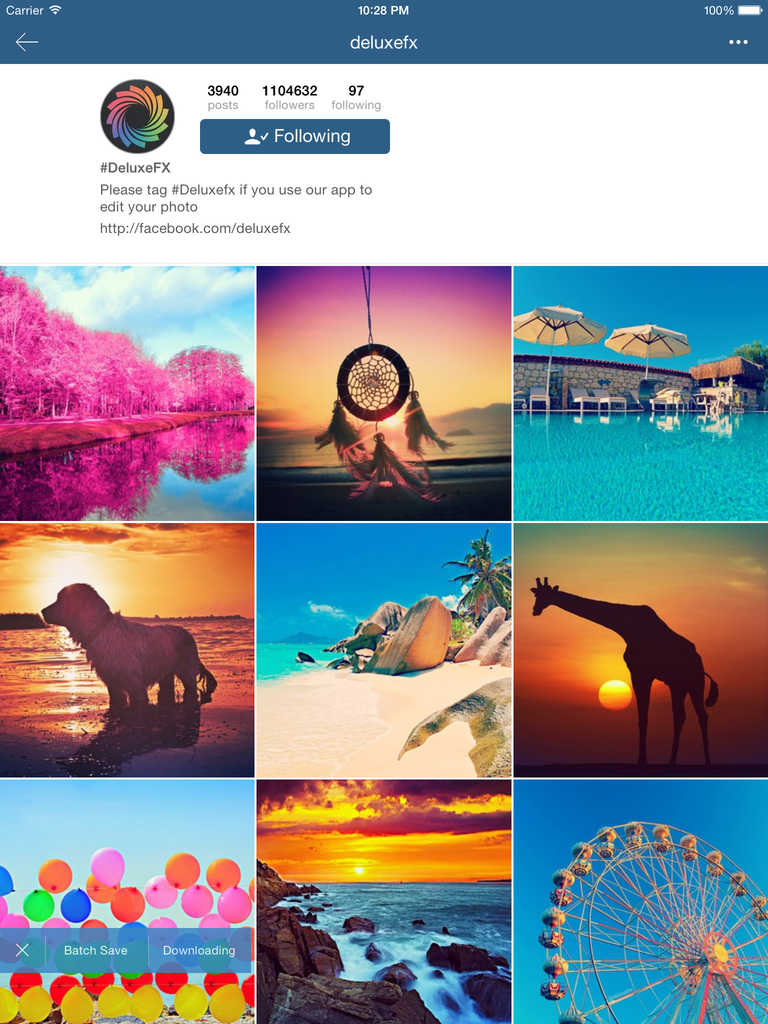Tap the DeluxeFX profile avatar

tap(137, 116)
